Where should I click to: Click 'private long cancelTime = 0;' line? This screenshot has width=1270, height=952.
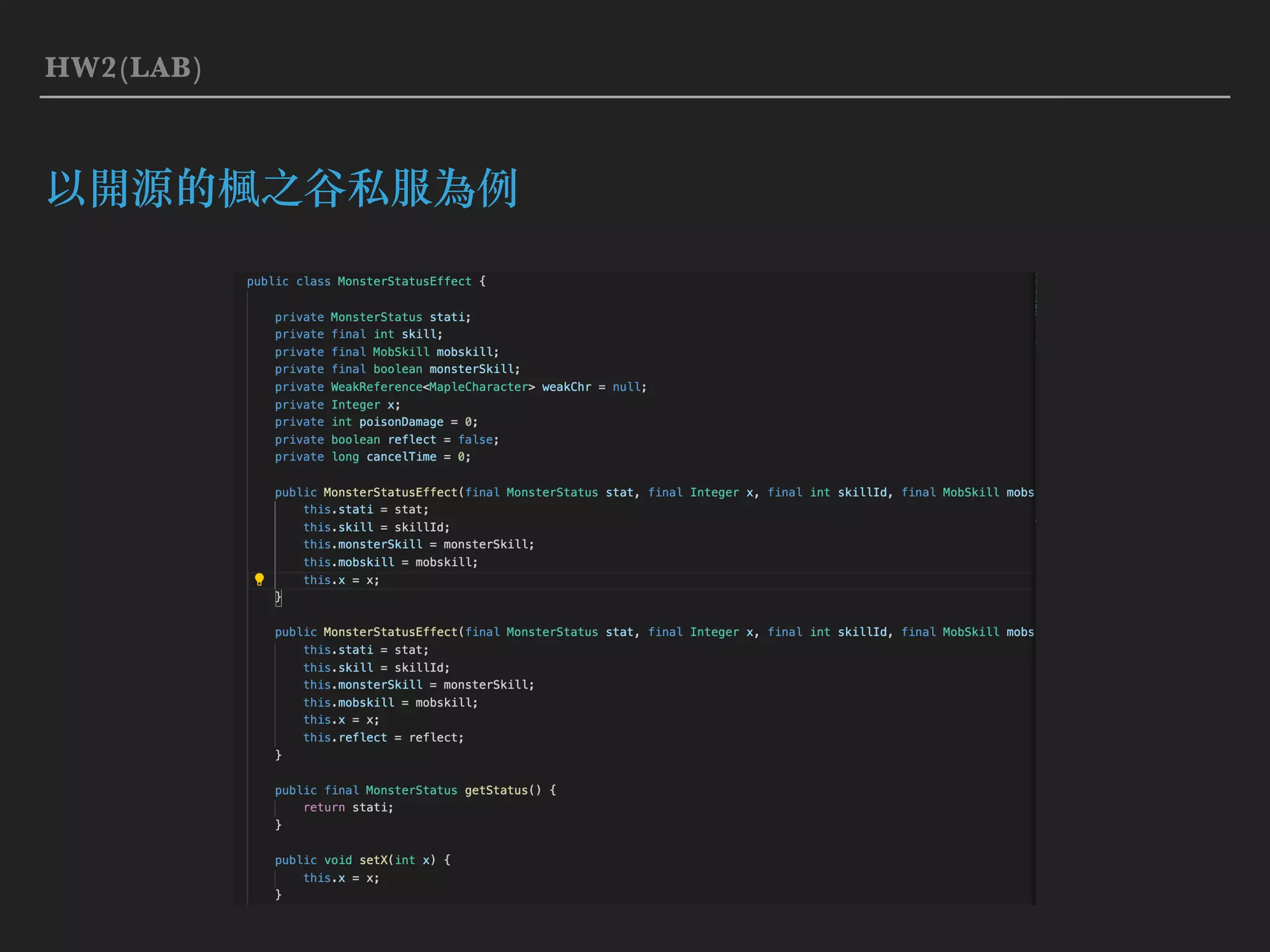point(373,457)
